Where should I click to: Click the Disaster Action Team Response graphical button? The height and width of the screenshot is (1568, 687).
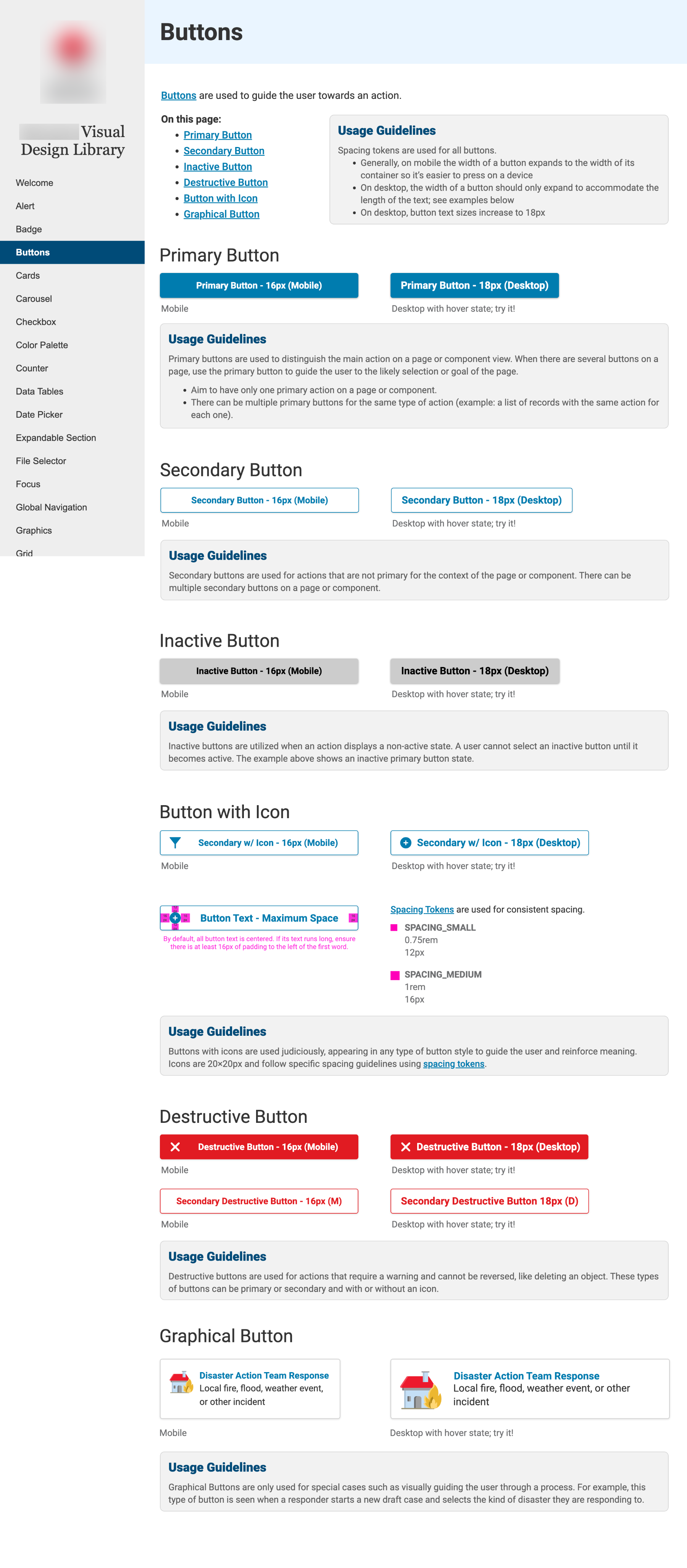pyautogui.click(x=250, y=1389)
